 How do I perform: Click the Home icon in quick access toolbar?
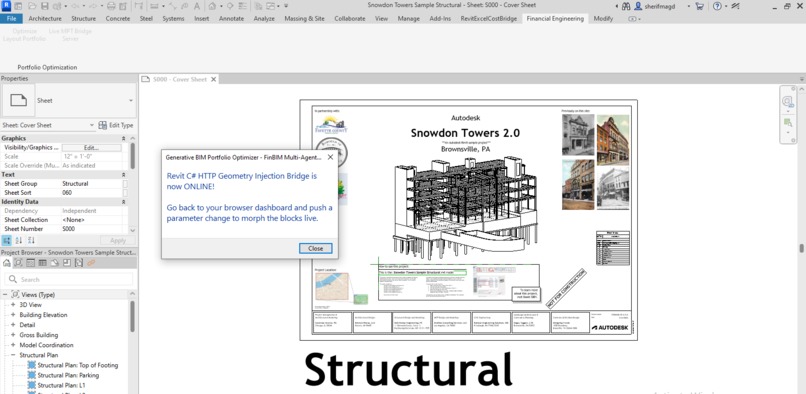tap(18, 6)
